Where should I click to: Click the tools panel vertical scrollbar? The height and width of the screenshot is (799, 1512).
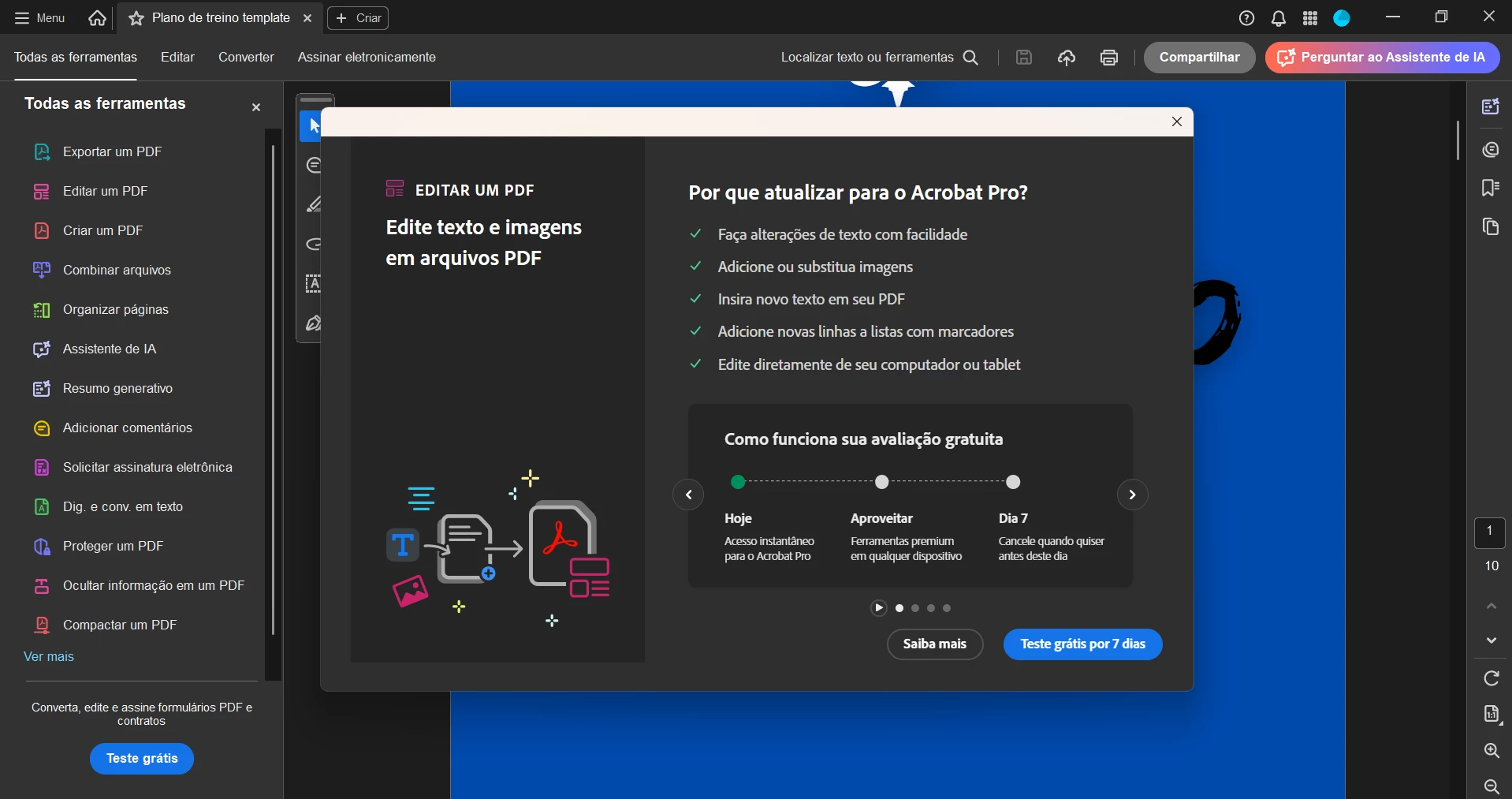click(x=273, y=390)
